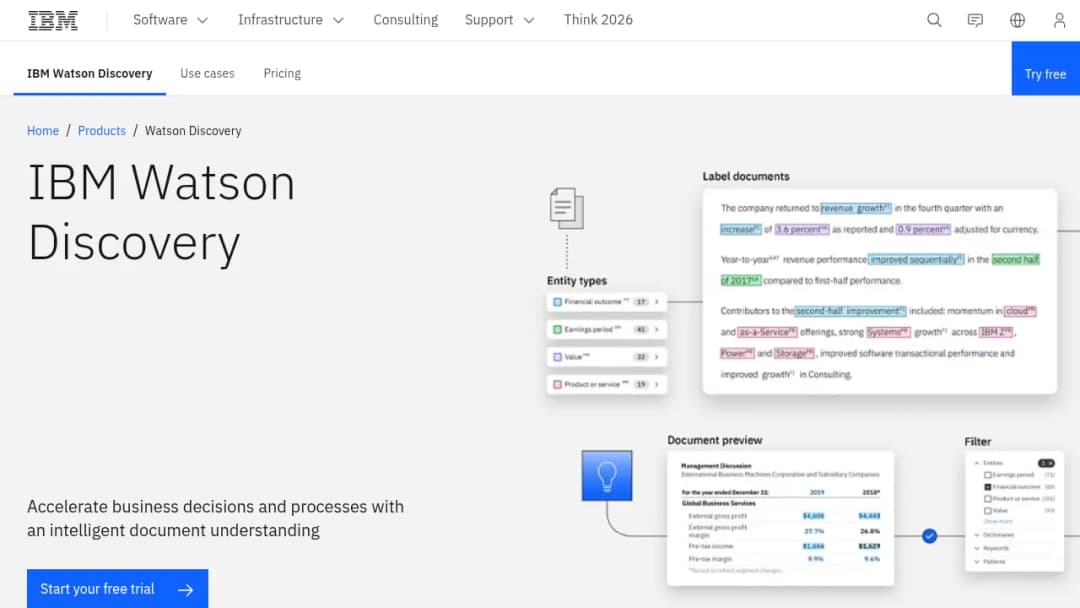The height and width of the screenshot is (608, 1080).
Task: Expand the Software menu
Action: [170, 20]
